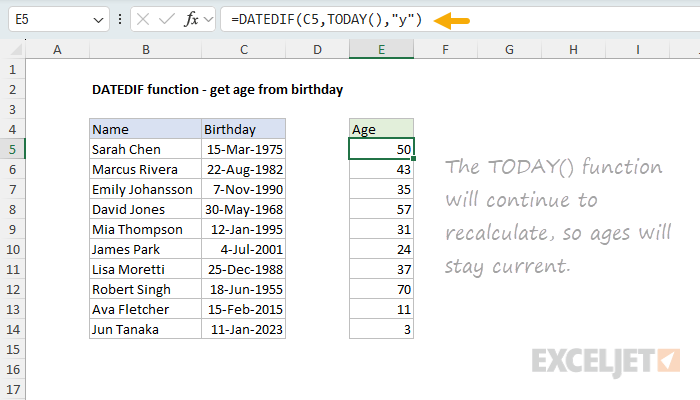Click the title cell 'DATEDIF function - get age from birthday'
The height and width of the screenshot is (400, 700).
(x=217, y=90)
